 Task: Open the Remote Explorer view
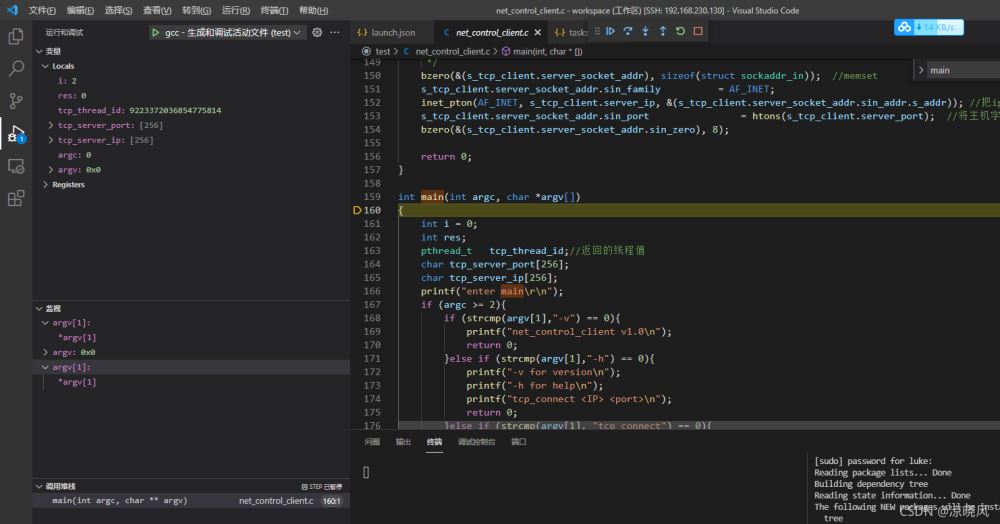click(16, 166)
